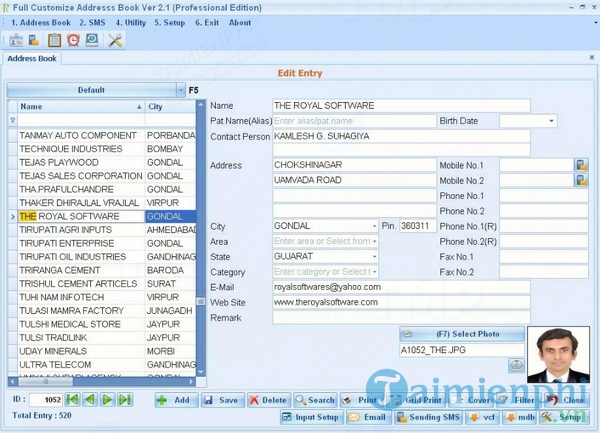This screenshot has width=600, height=433.
Task: Open the wrench and screwdriver setup icon
Action: click(115, 40)
